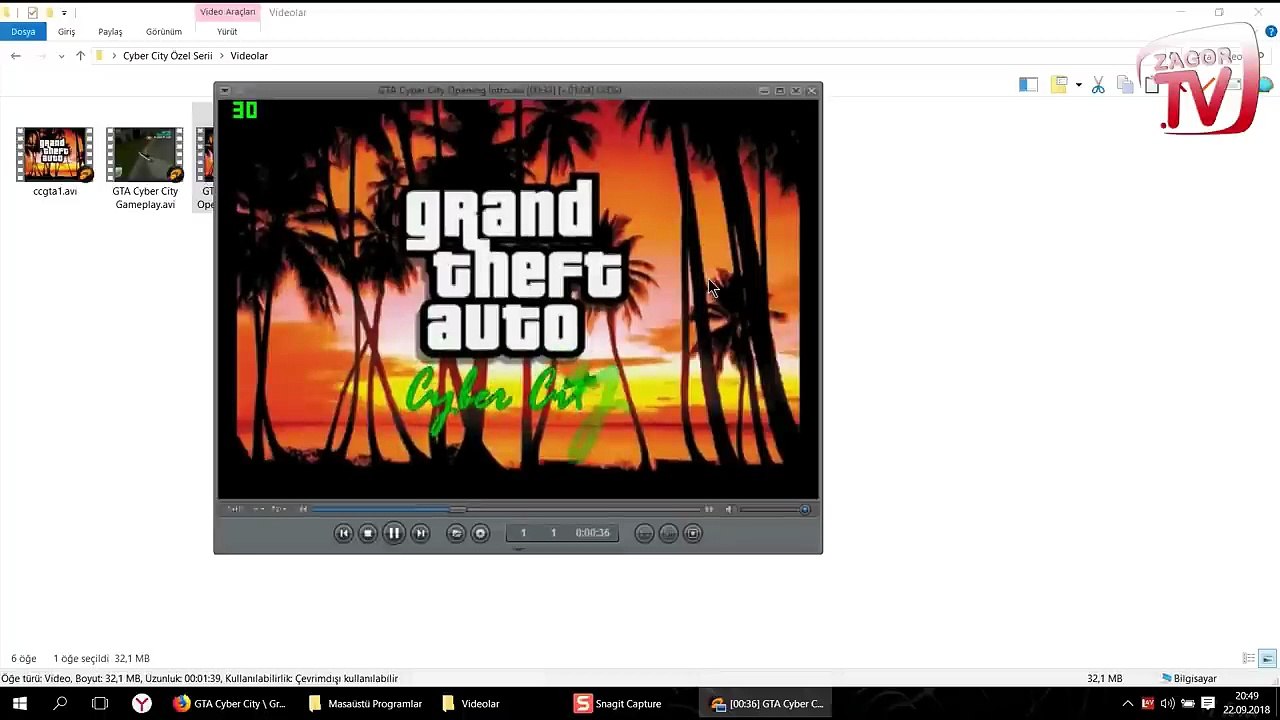Switch to the Paylaş tab
Viewport: 1280px width, 720px height.
coord(110,32)
